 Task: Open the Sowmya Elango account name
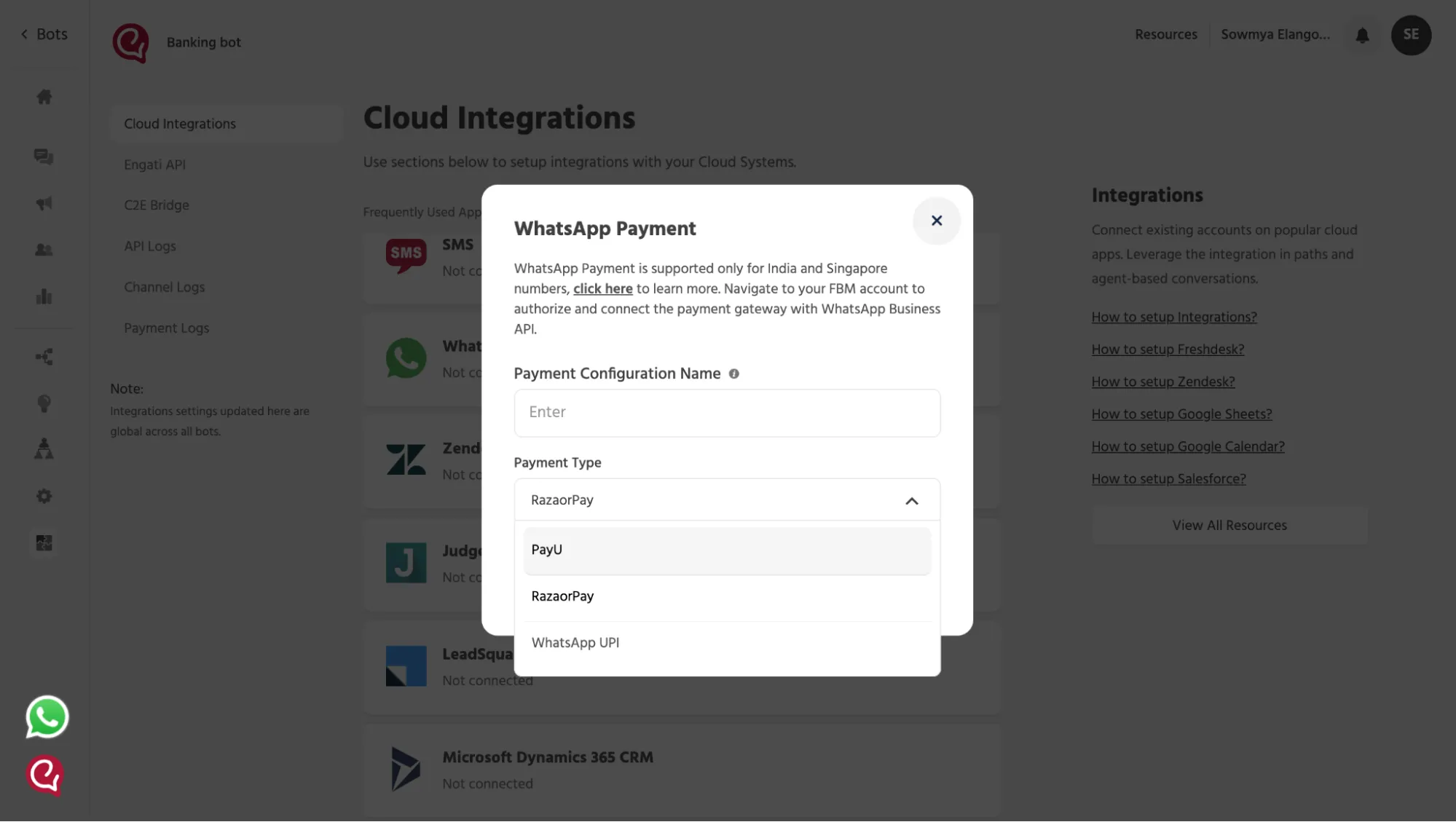pyautogui.click(x=1275, y=34)
